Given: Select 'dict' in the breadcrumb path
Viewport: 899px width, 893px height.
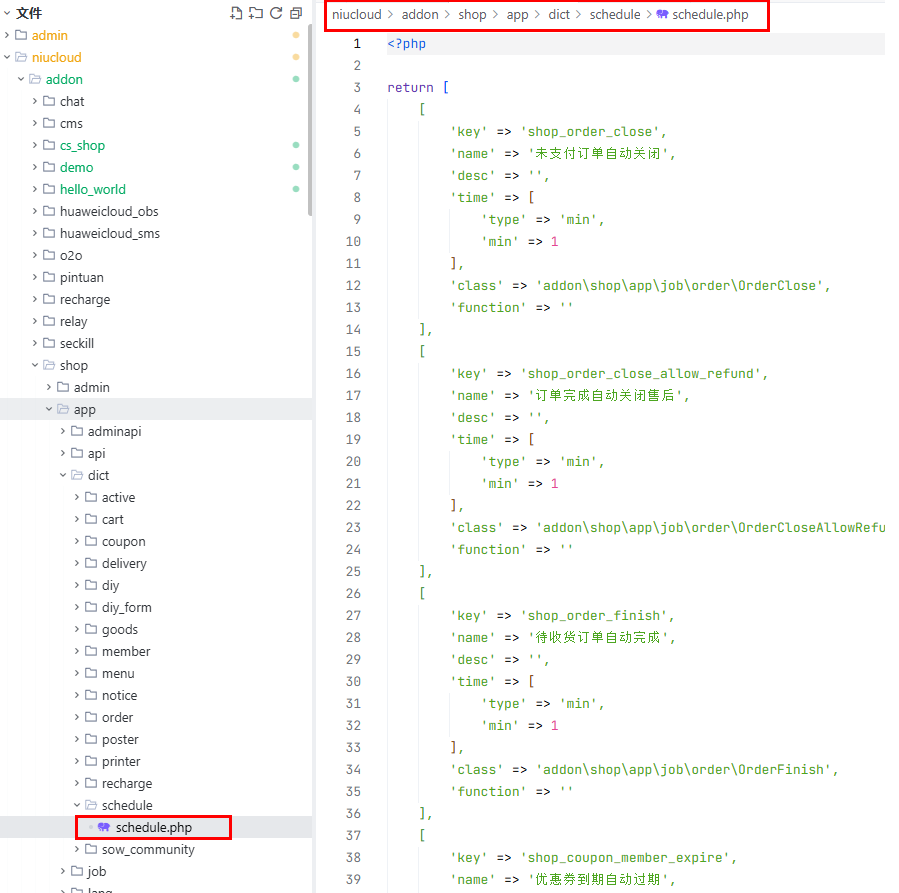Looking at the screenshot, I should click(559, 15).
